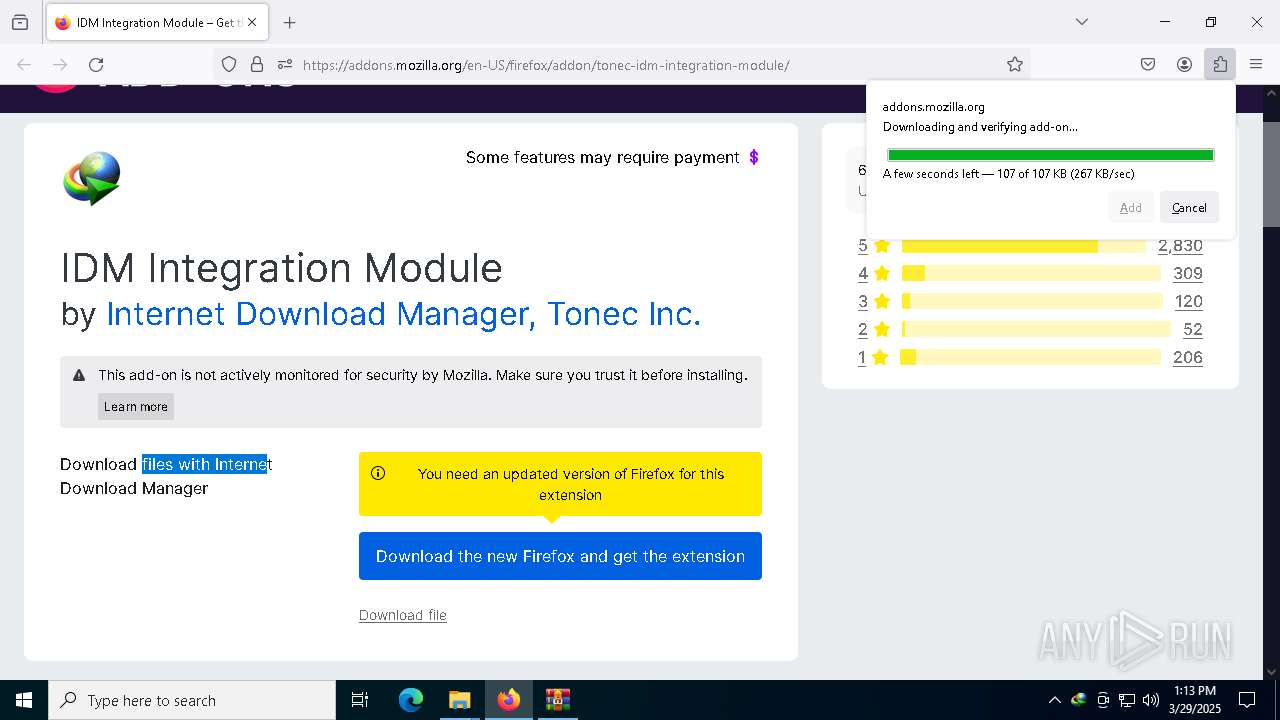Open the volume speaker tray icon
1280x720 pixels.
(x=1151, y=700)
